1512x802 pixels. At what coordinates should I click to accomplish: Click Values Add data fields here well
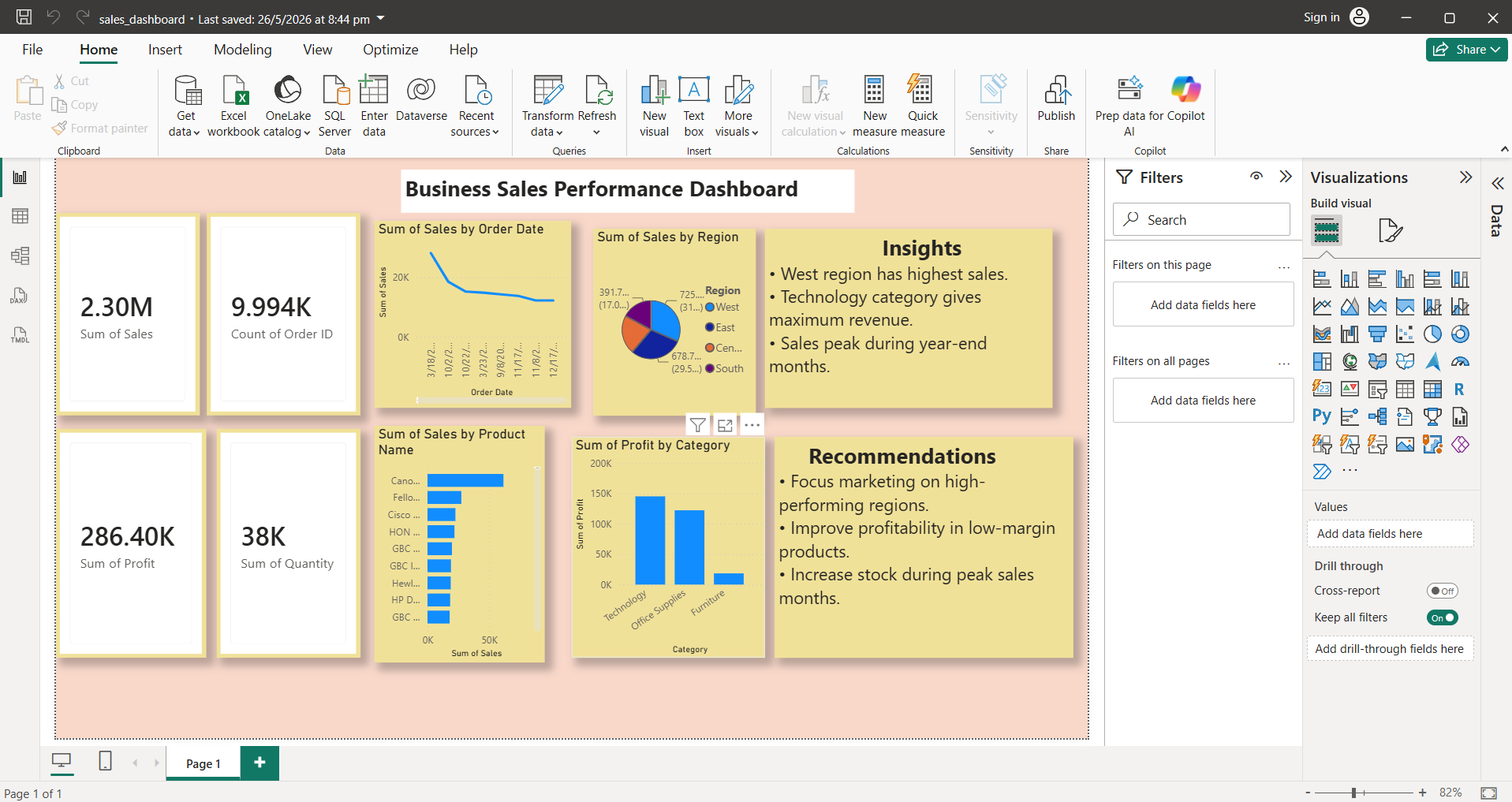1390,534
